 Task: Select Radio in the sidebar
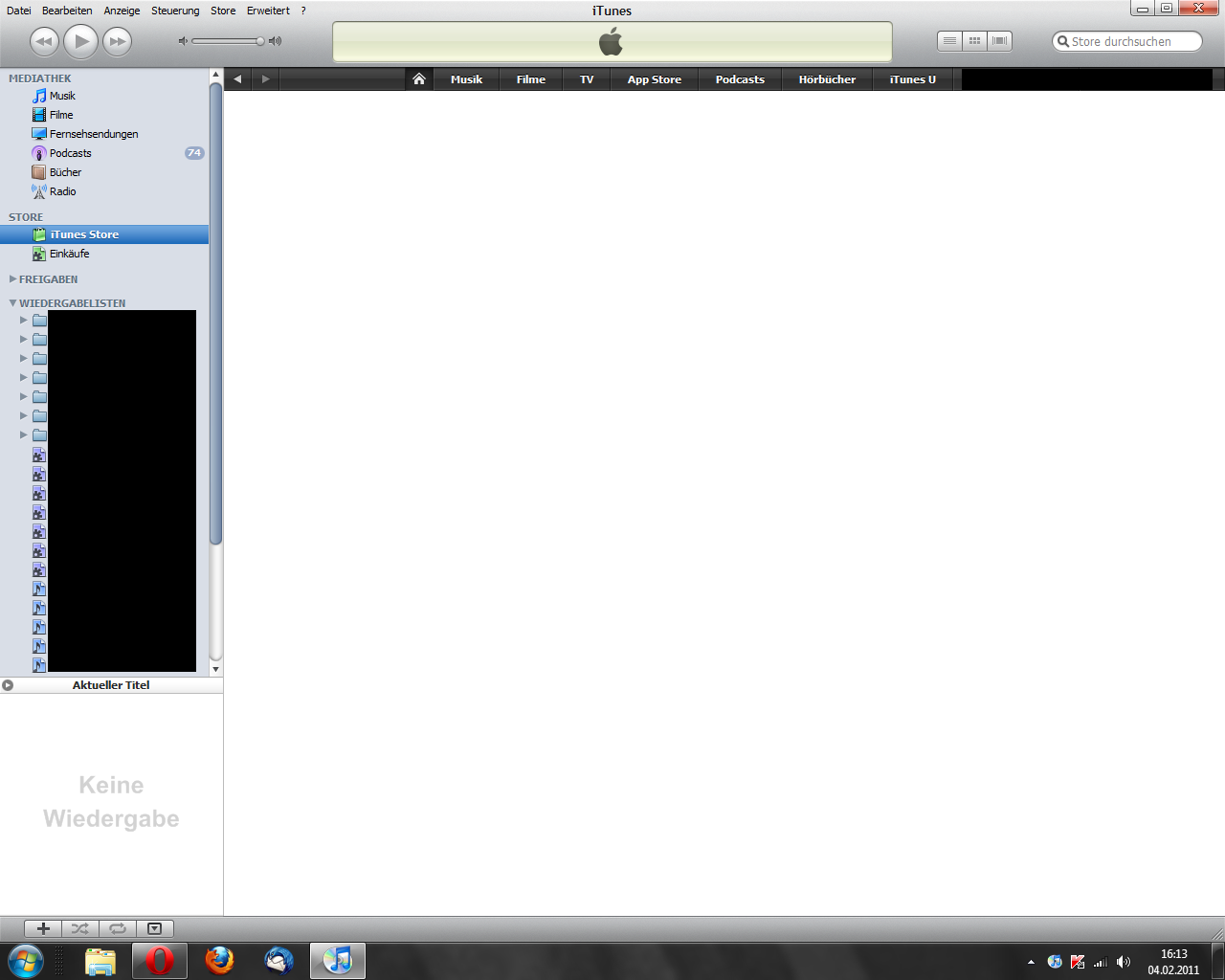coord(62,191)
